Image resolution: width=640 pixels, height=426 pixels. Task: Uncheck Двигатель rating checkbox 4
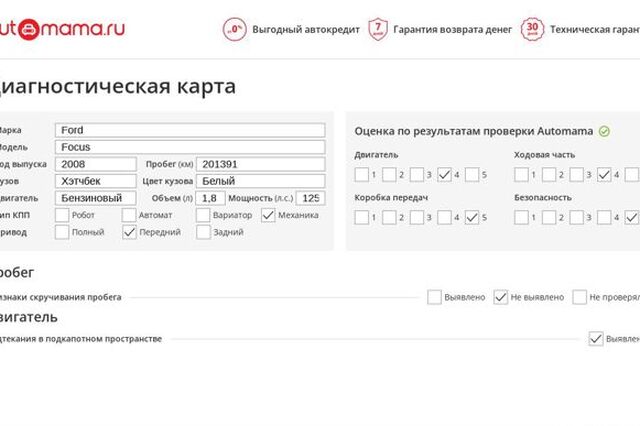(x=444, y=175)
